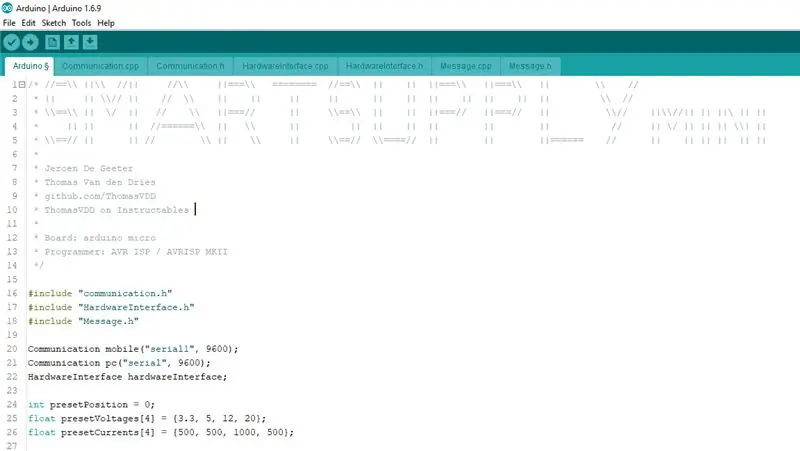Click the text 'Thomas Van den Dries'
Screen dimensions: 800x451
click(99, 182)
